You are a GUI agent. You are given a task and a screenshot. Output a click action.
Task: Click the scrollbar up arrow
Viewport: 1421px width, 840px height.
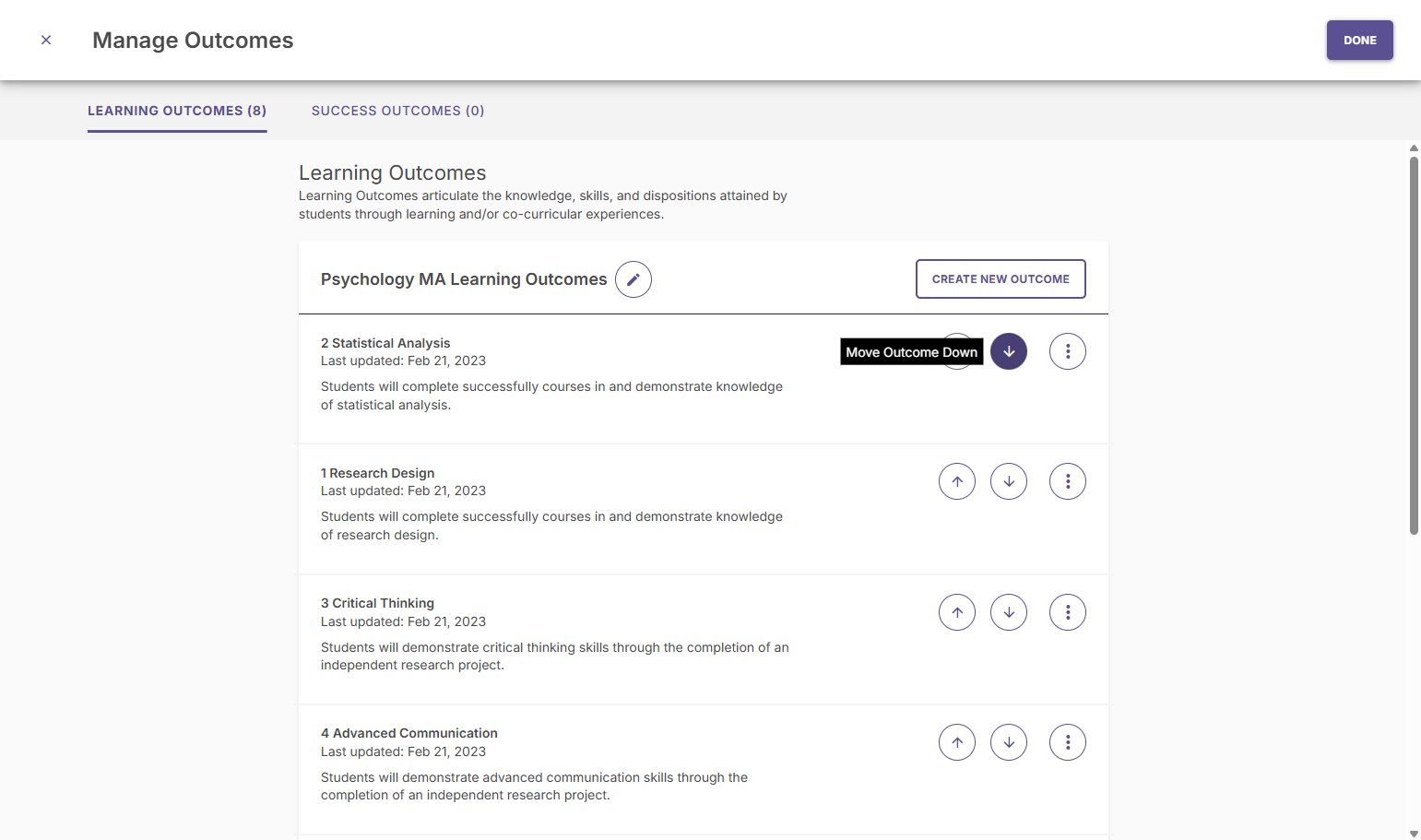(1414, 148)
